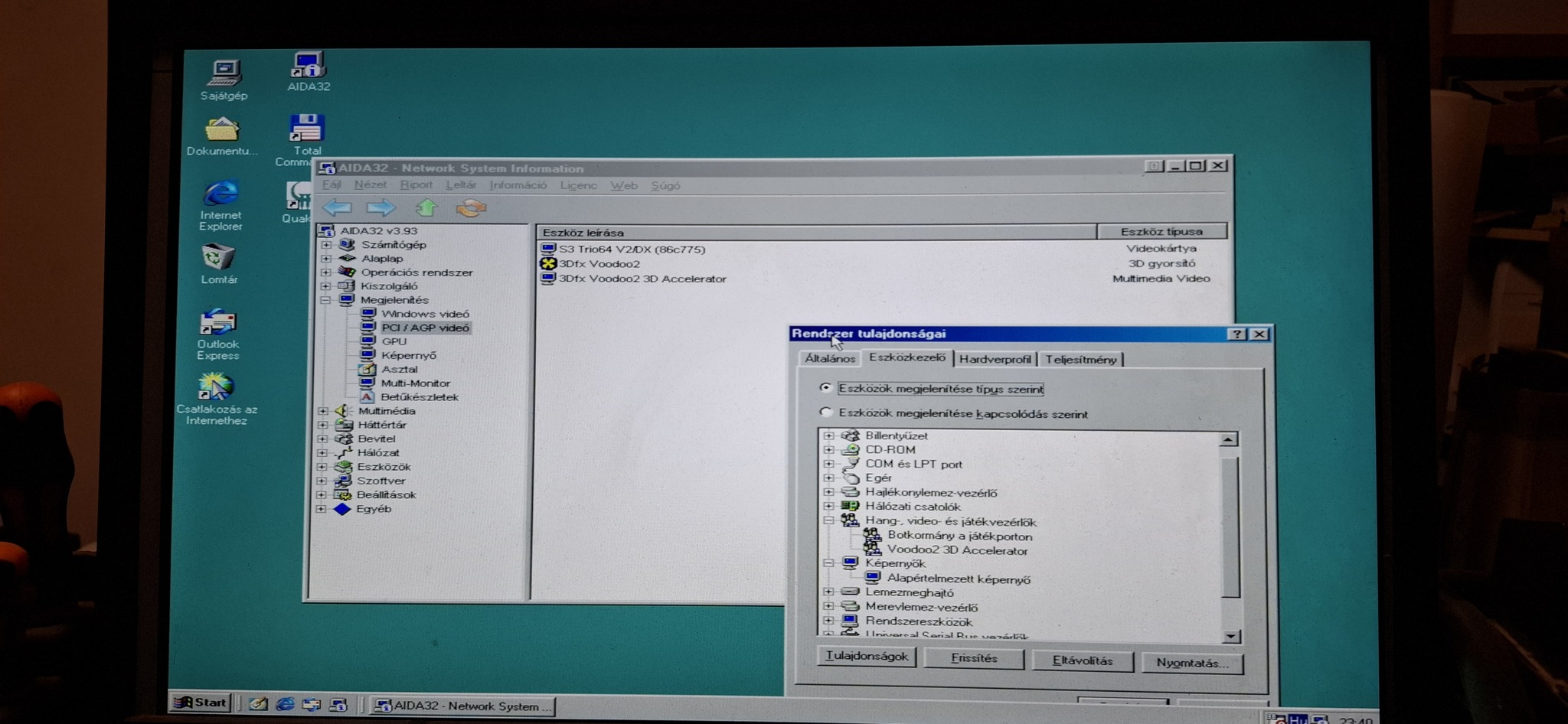Select the S3 Trio64 V2/DX device icon

tap(548, 249)
